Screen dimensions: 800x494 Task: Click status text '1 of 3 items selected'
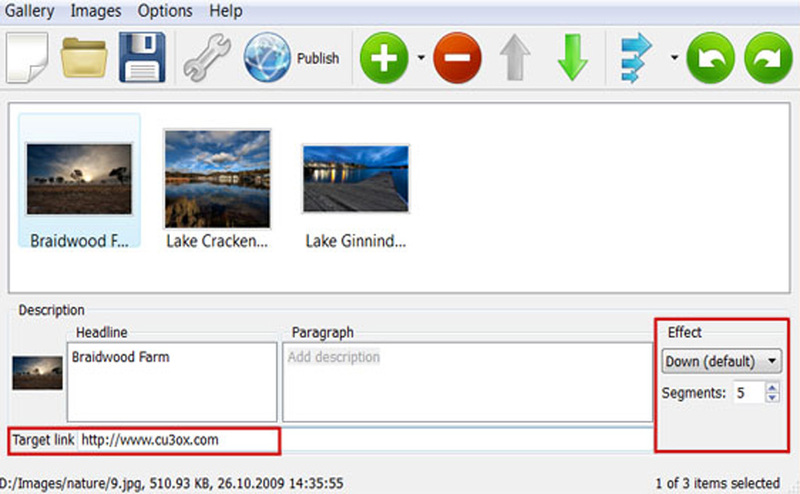(x=717, y=483)
